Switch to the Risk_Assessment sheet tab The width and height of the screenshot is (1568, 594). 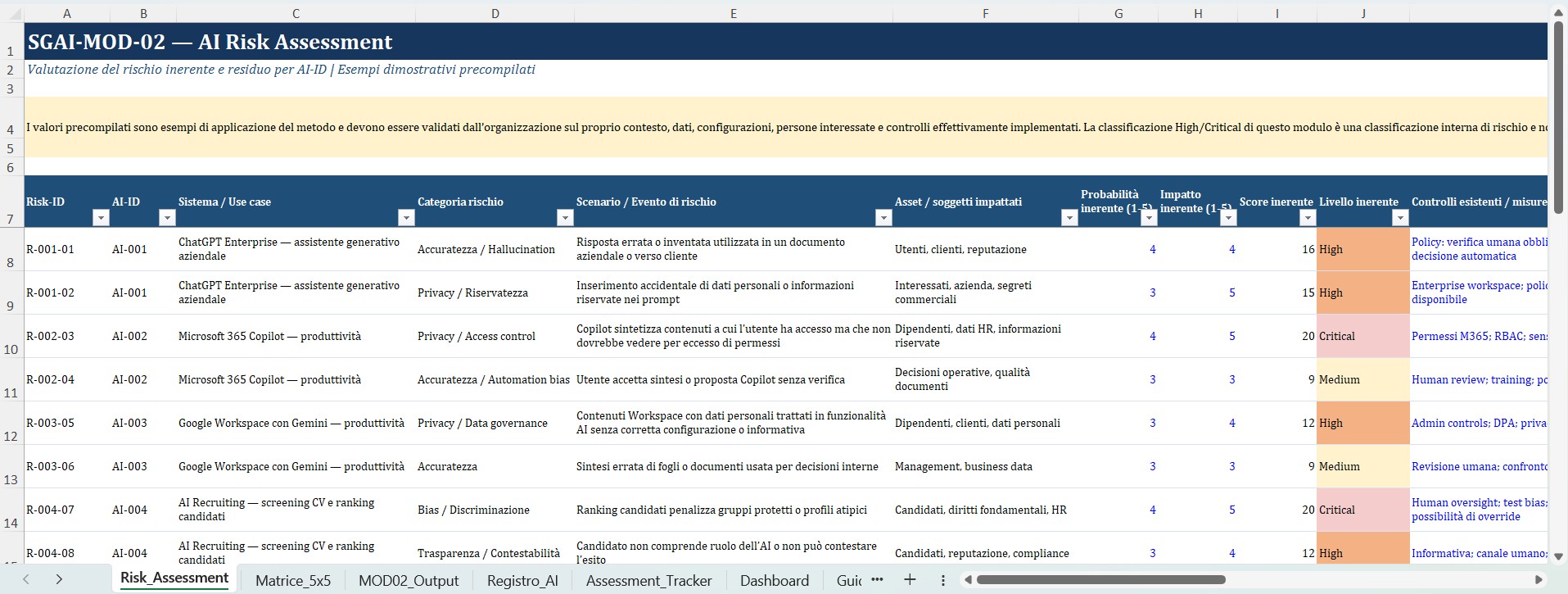click(x=174, y=578)
